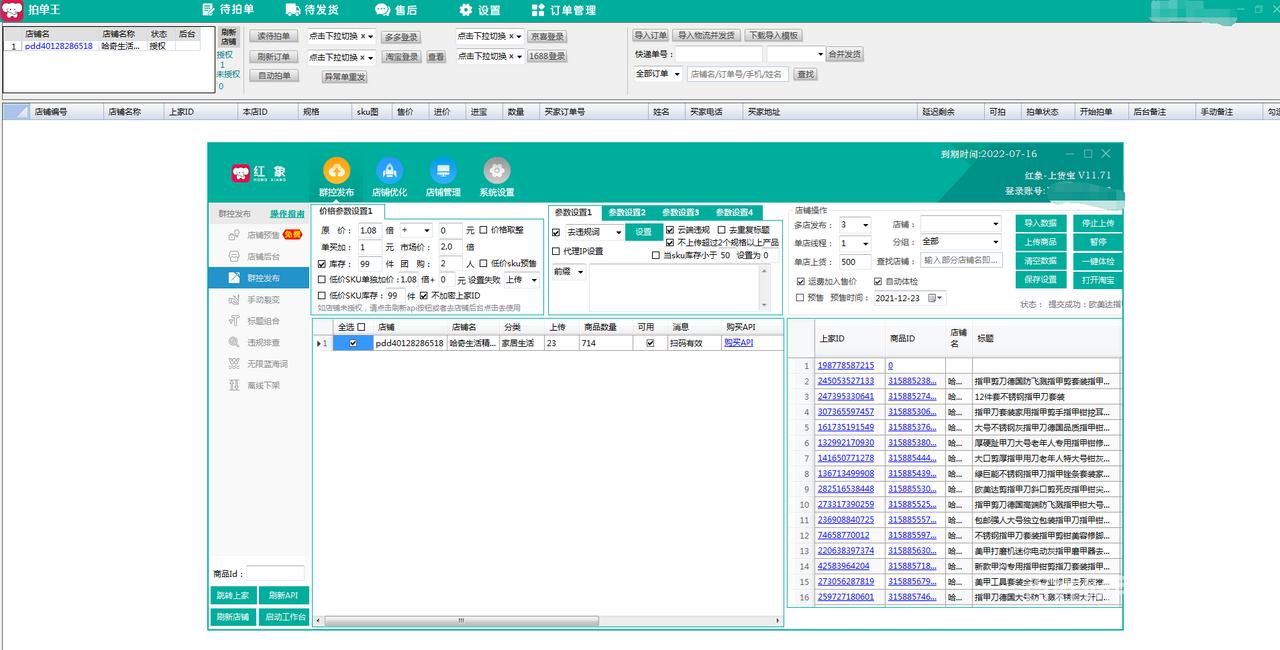Click 保存设置 button

point(1040,280)
